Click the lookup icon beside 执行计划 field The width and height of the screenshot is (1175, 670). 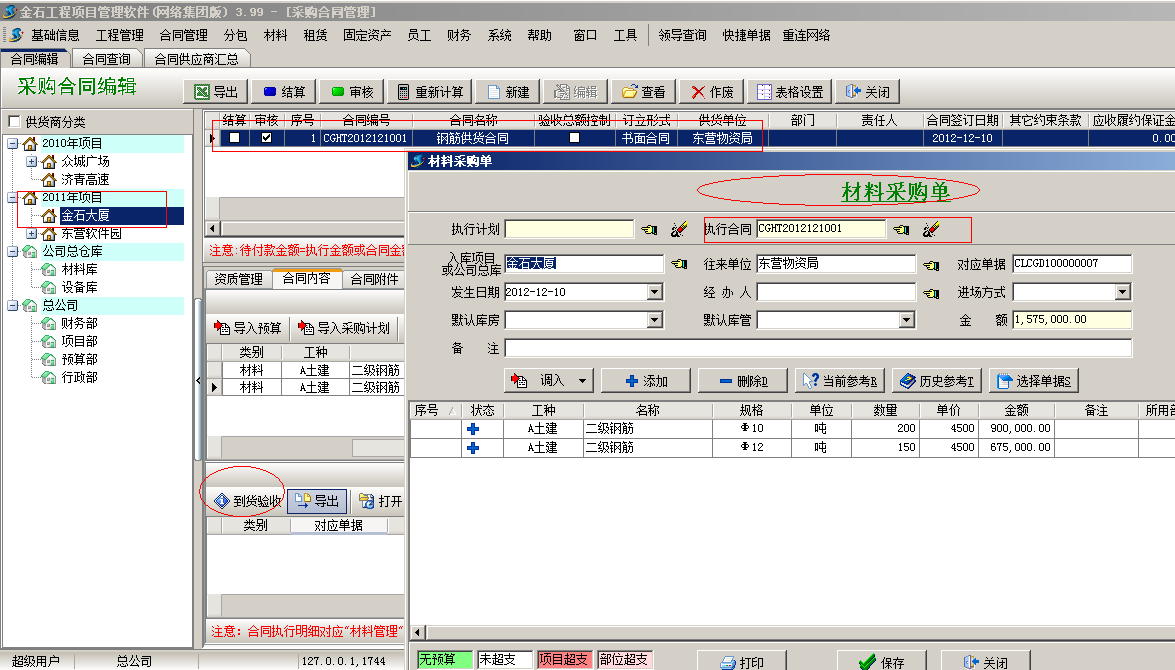click(x=649, y=229)
